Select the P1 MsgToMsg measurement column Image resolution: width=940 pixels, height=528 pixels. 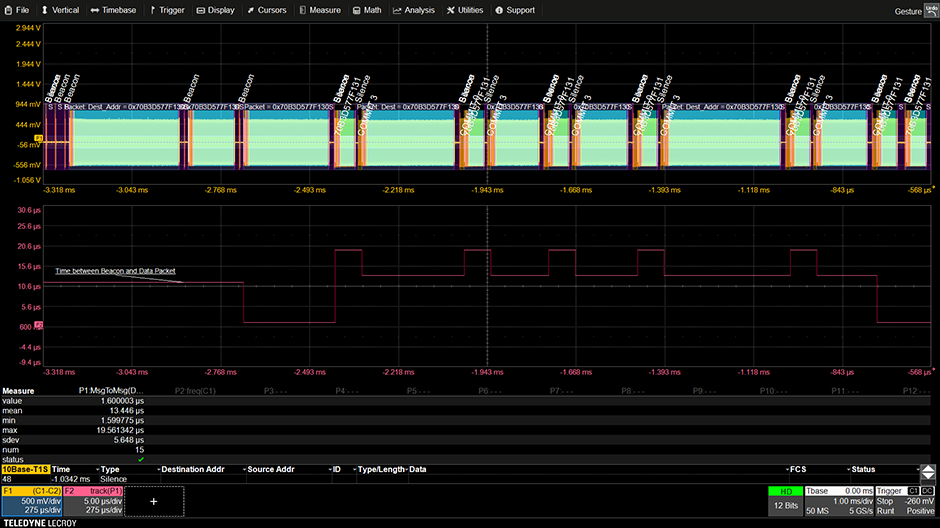111,390
